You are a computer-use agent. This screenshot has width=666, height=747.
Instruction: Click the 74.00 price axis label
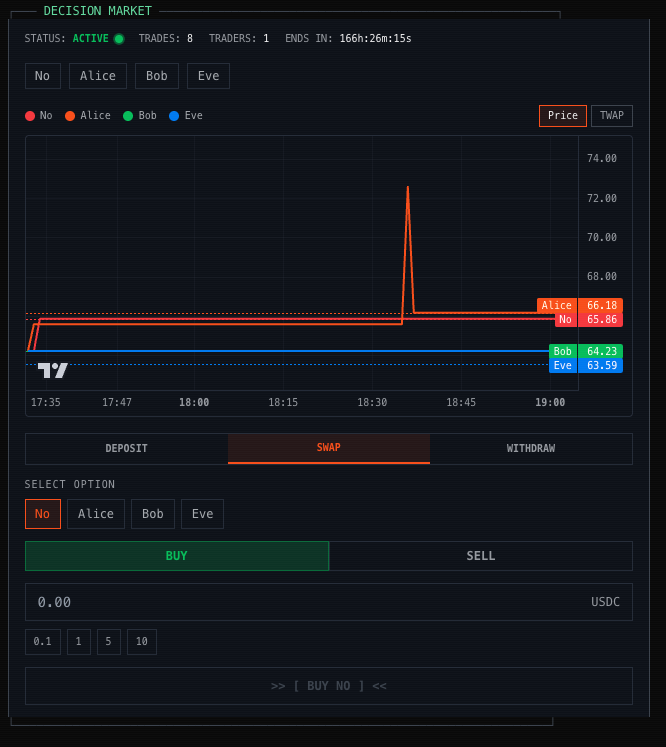tap(602, 158)
